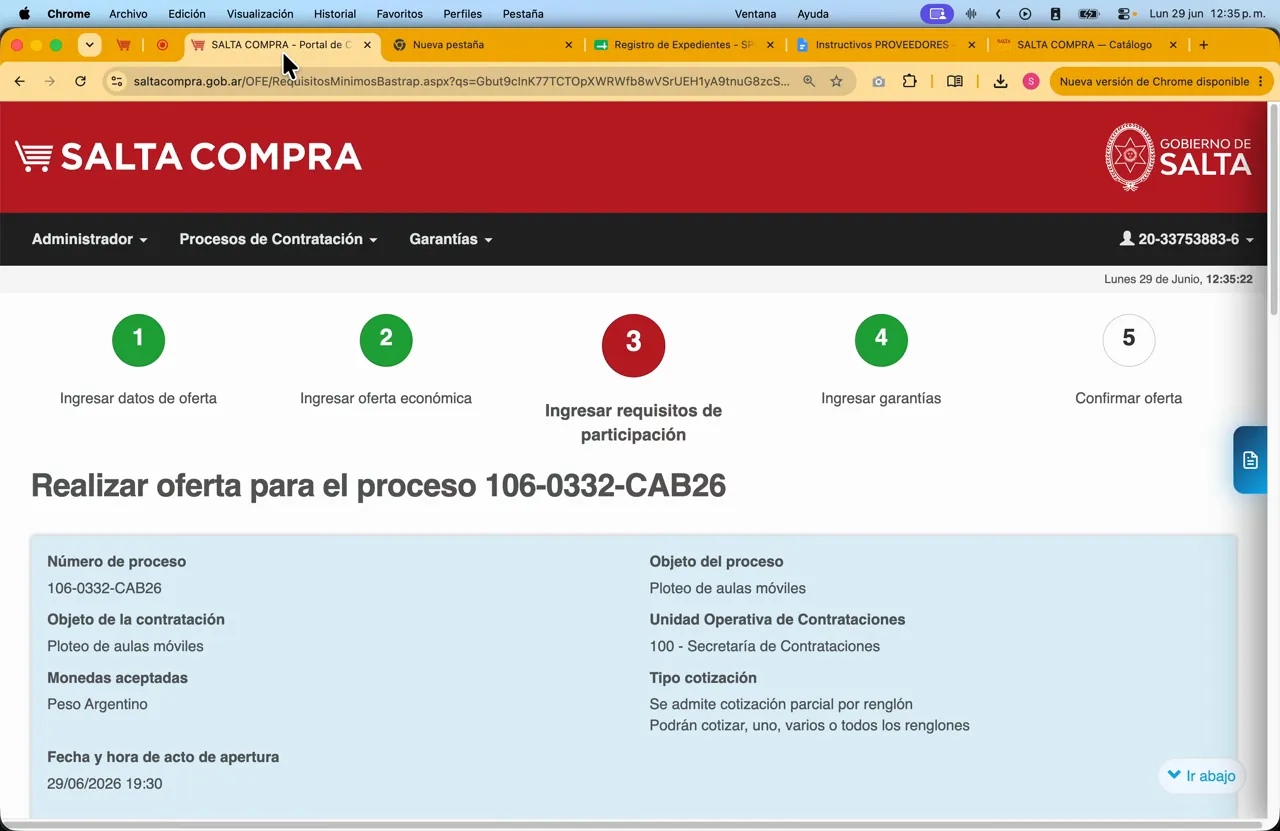Open macOS Control Center icon

pos(1124,14)
